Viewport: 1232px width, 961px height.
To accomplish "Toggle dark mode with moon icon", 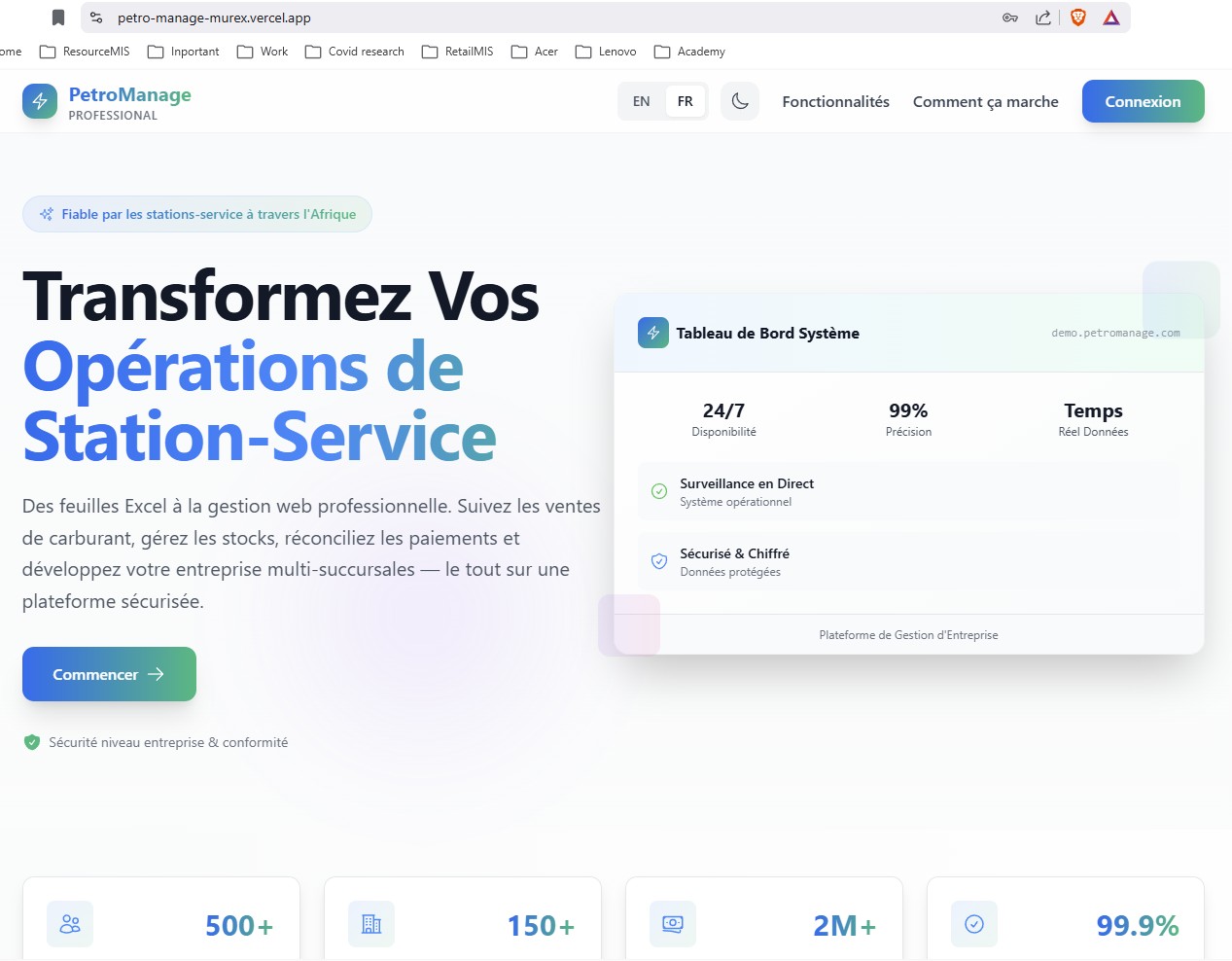I will click(x=740, y=101).
